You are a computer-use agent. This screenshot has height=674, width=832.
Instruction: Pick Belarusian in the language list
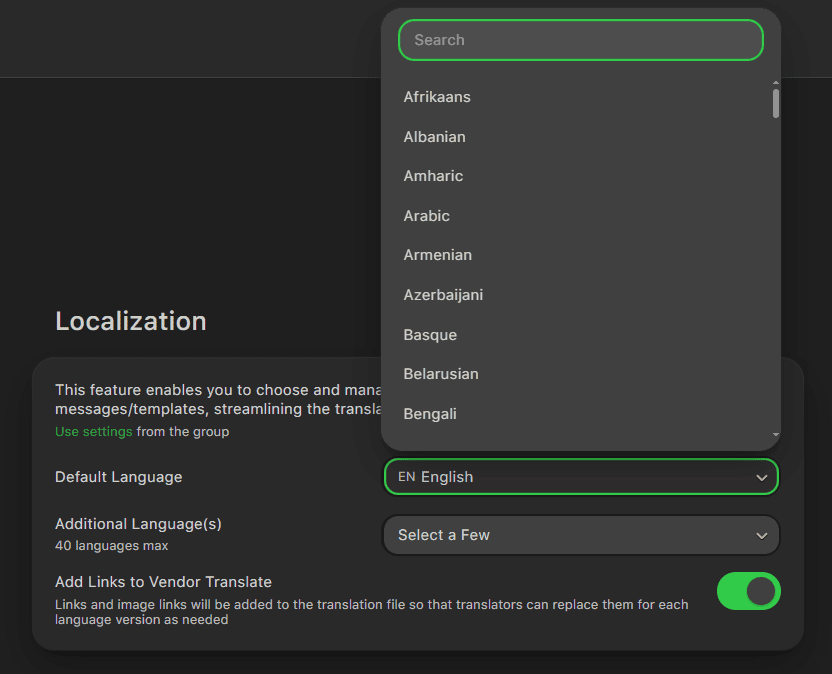click(440, 373)
